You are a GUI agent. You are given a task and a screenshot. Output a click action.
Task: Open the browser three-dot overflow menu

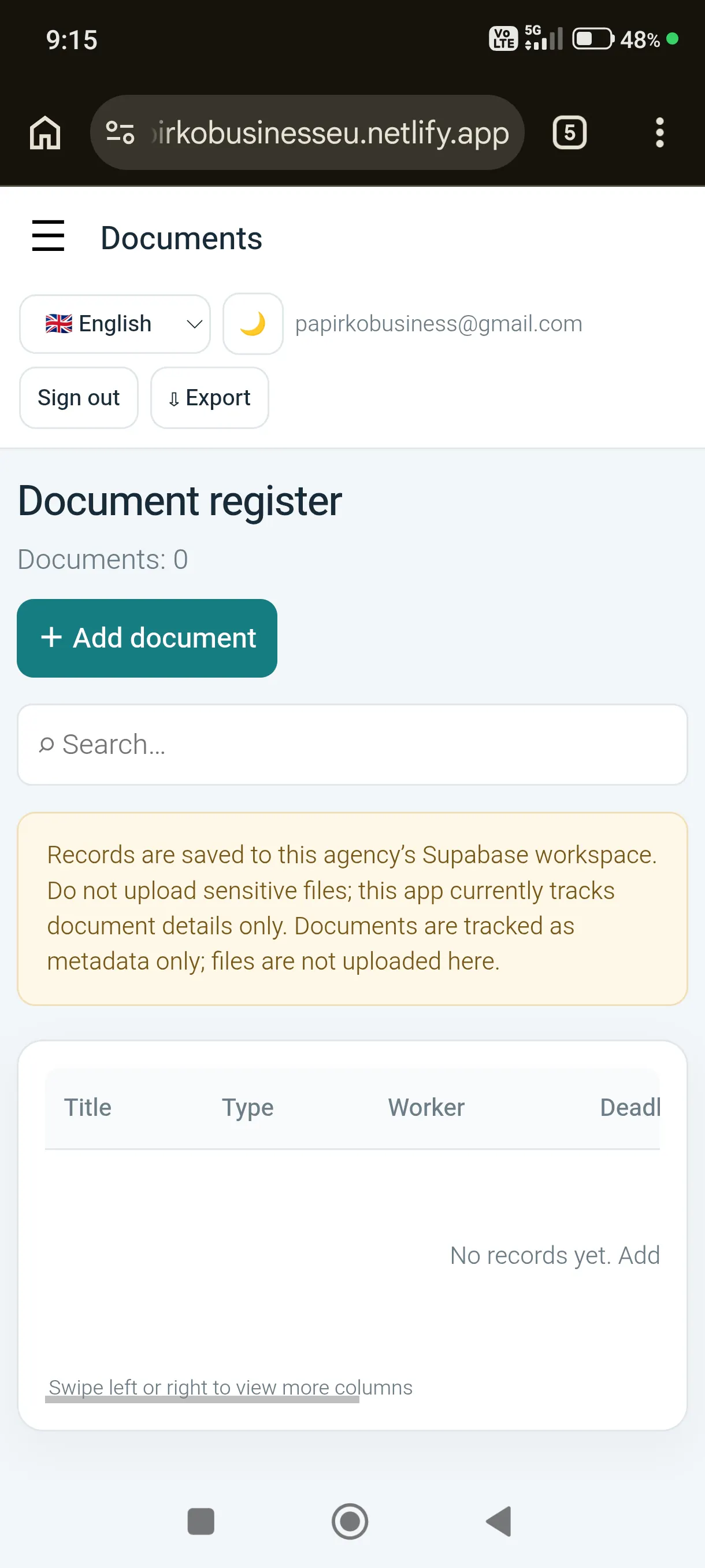659,132
